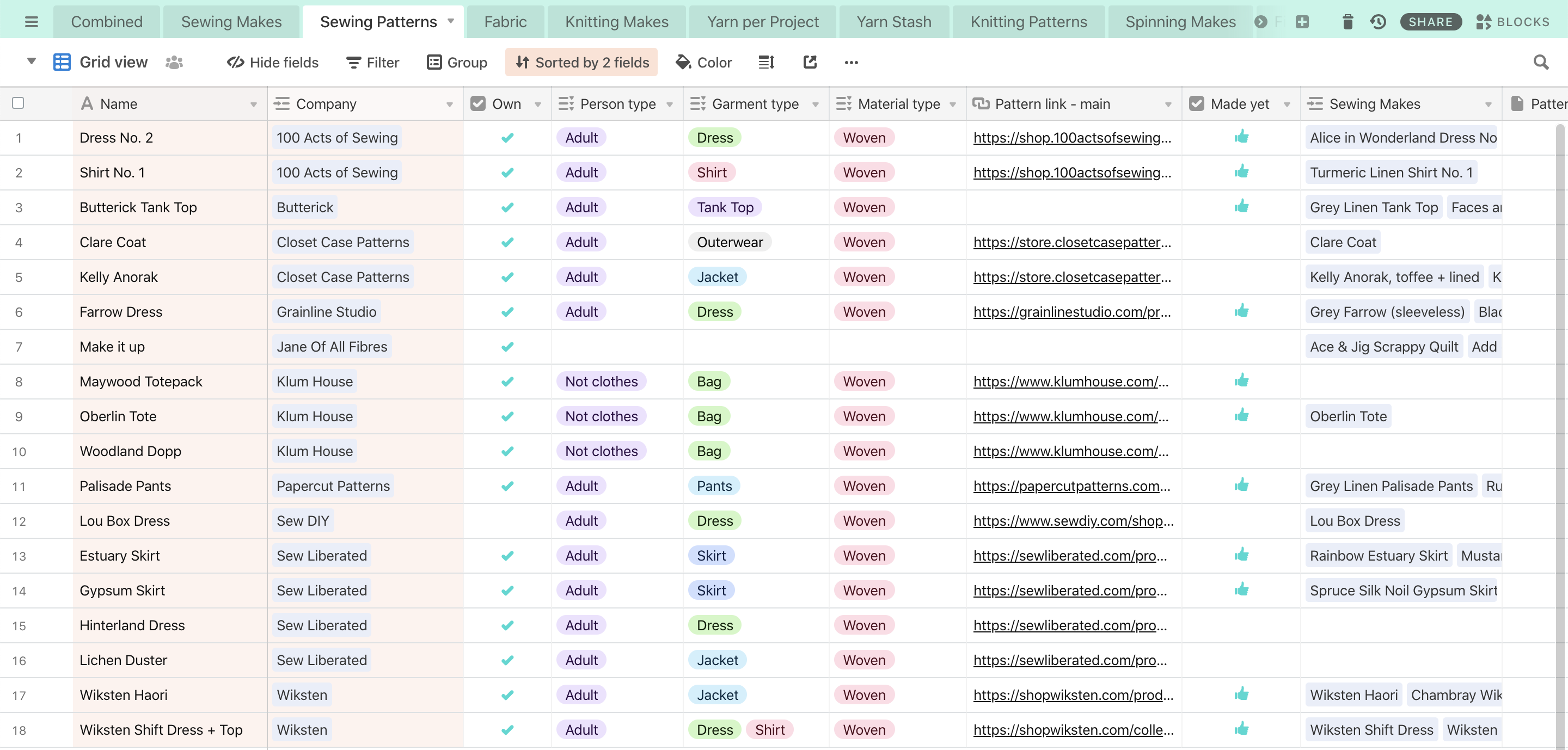The width and height of the screenshot is (1568, 750).
Task: Select the Kelly Anorak name cell
Action: coord(170,278)
